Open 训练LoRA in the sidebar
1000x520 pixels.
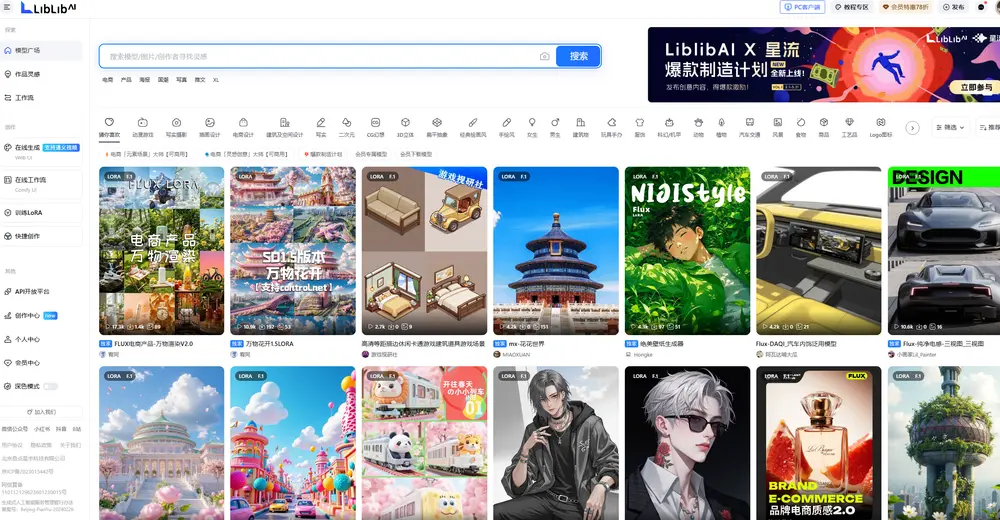pos(28,213)
